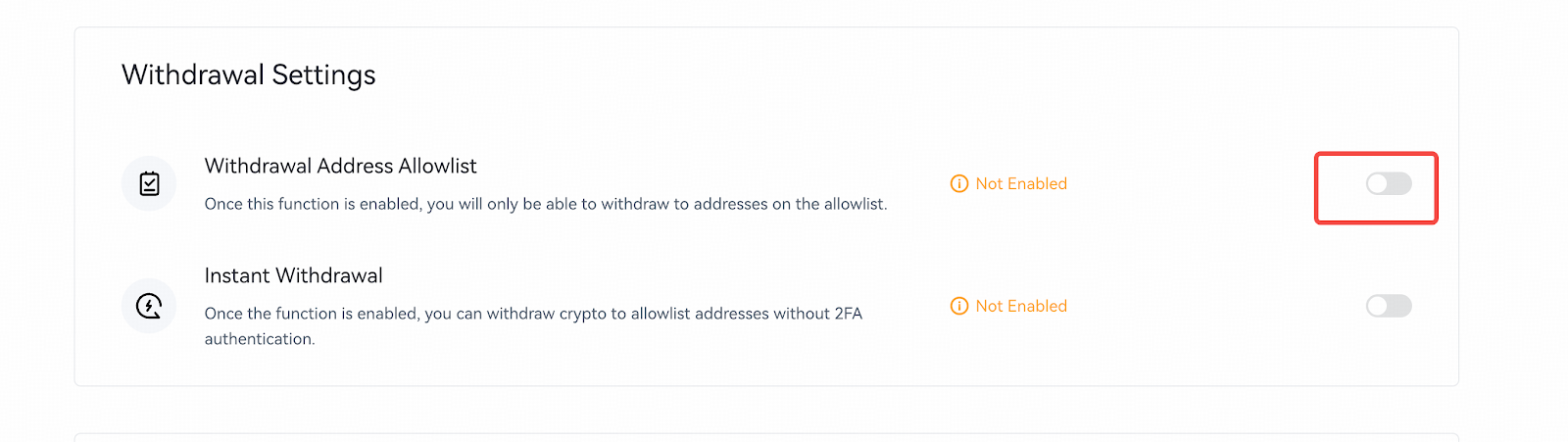Click the knob of the Allowlist switch

coord(1378,183)
